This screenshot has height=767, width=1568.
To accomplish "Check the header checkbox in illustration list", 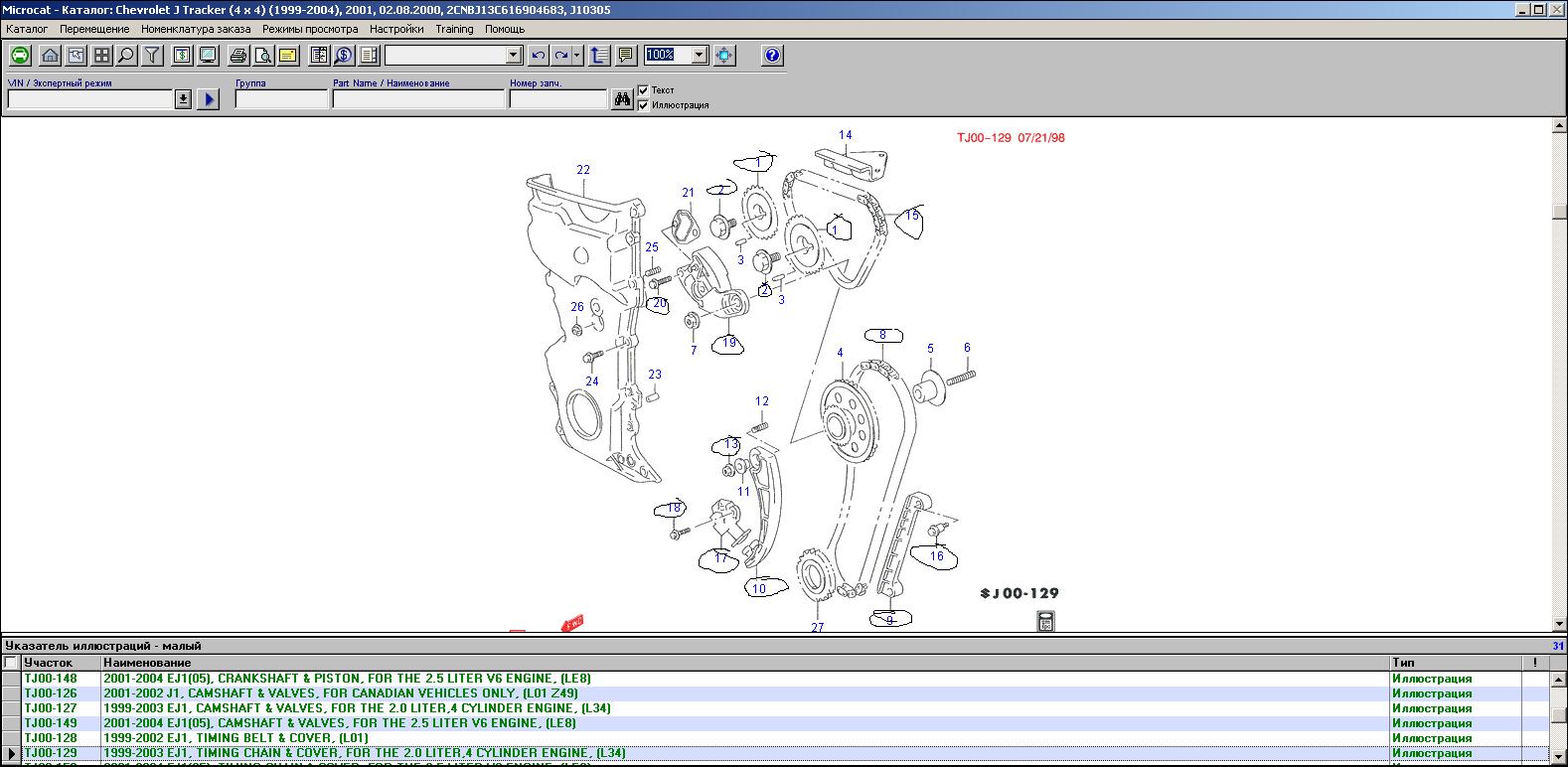I will pyautogui.click(x=11, y=663).
